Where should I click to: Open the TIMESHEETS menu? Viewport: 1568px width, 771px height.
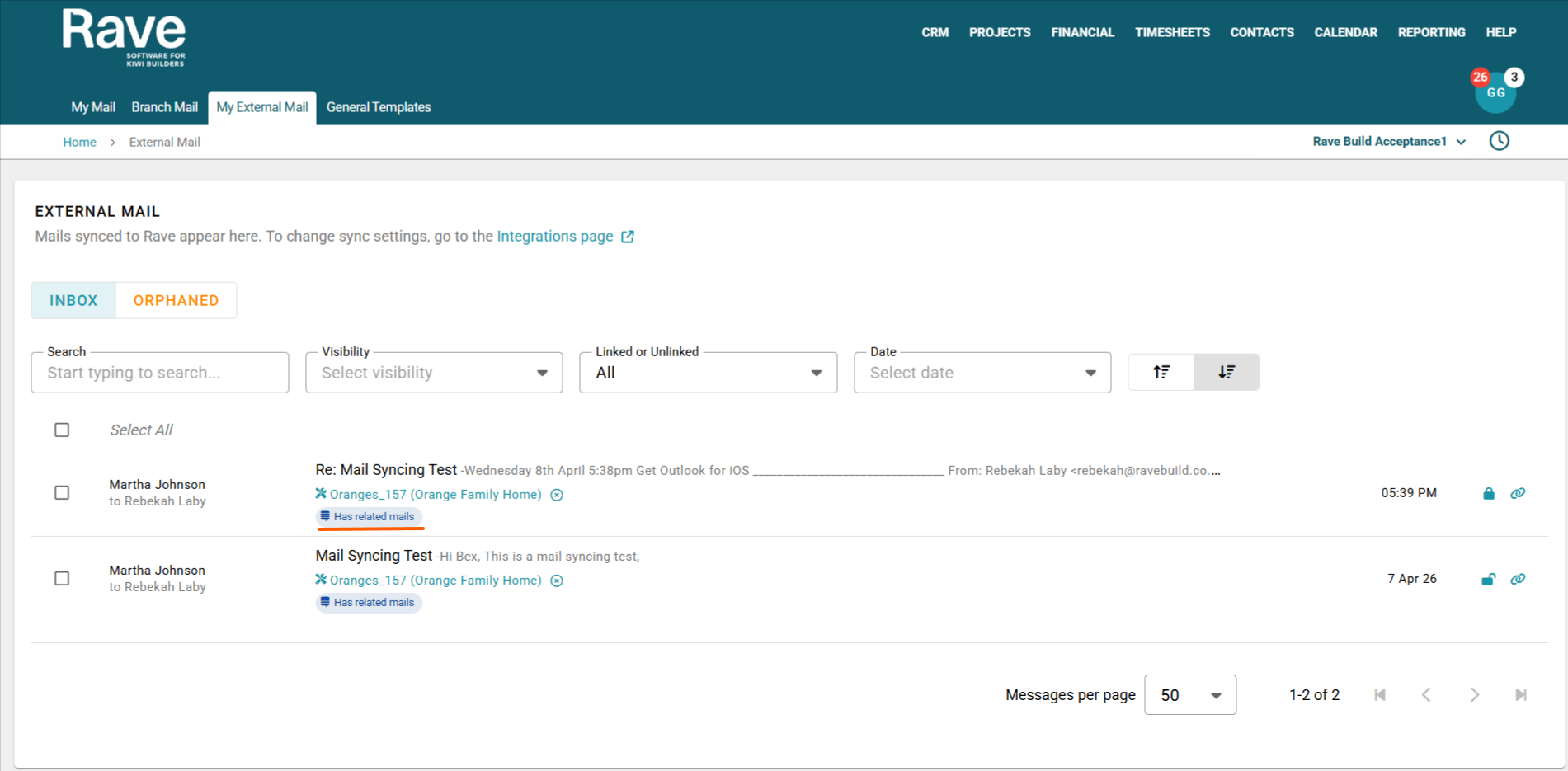pos(1172,32)
